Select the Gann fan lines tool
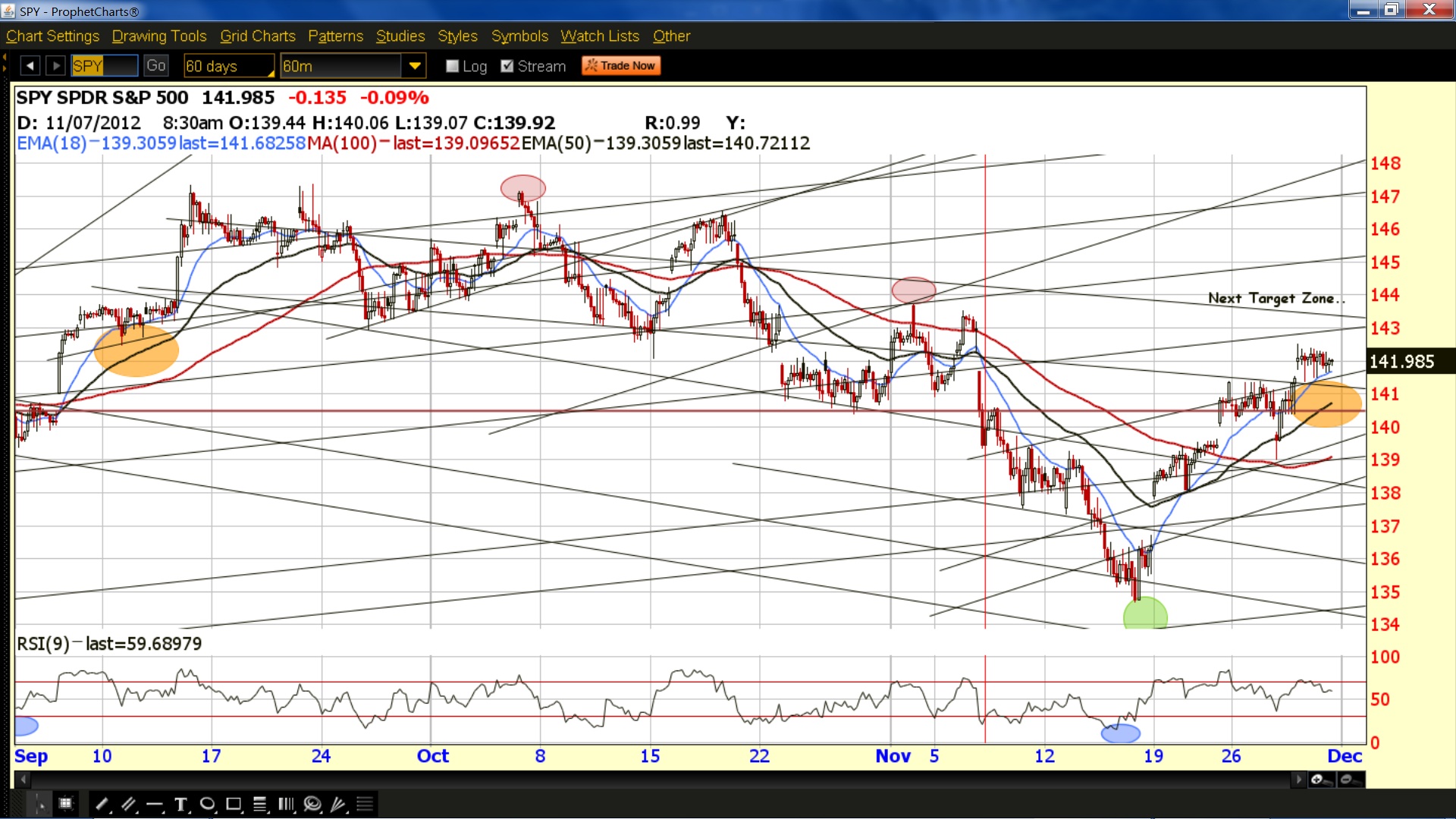This screenshot has width=1456, height=819. tap(338, 804)
